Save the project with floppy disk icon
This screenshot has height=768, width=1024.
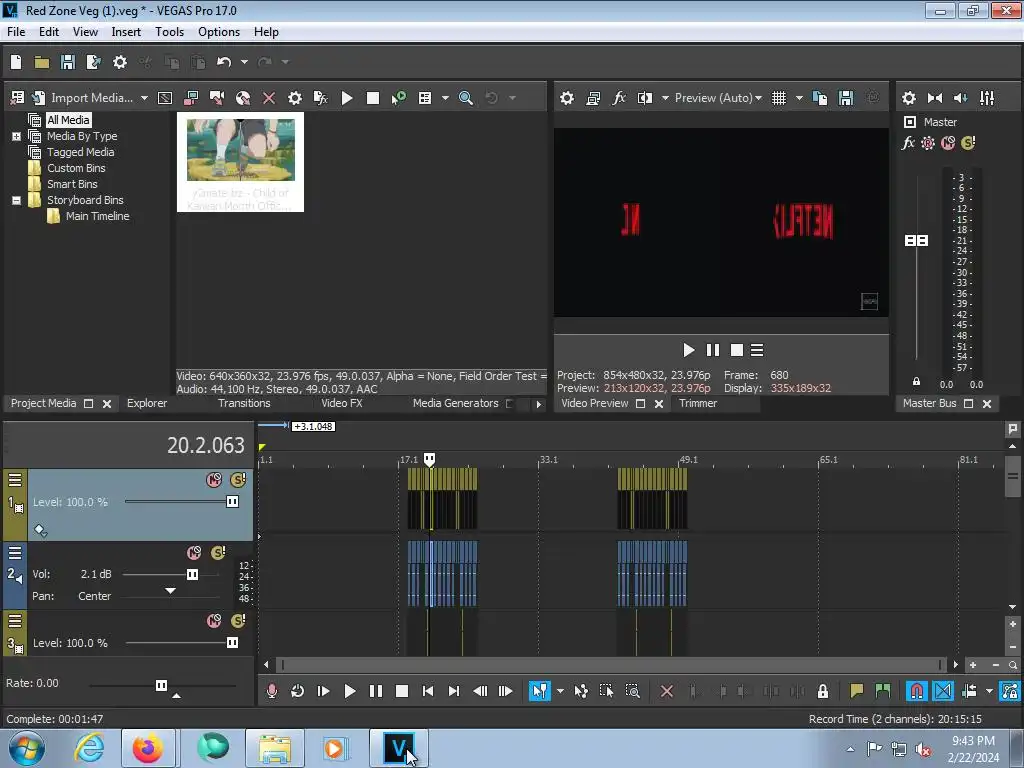[x=68, y=62]
